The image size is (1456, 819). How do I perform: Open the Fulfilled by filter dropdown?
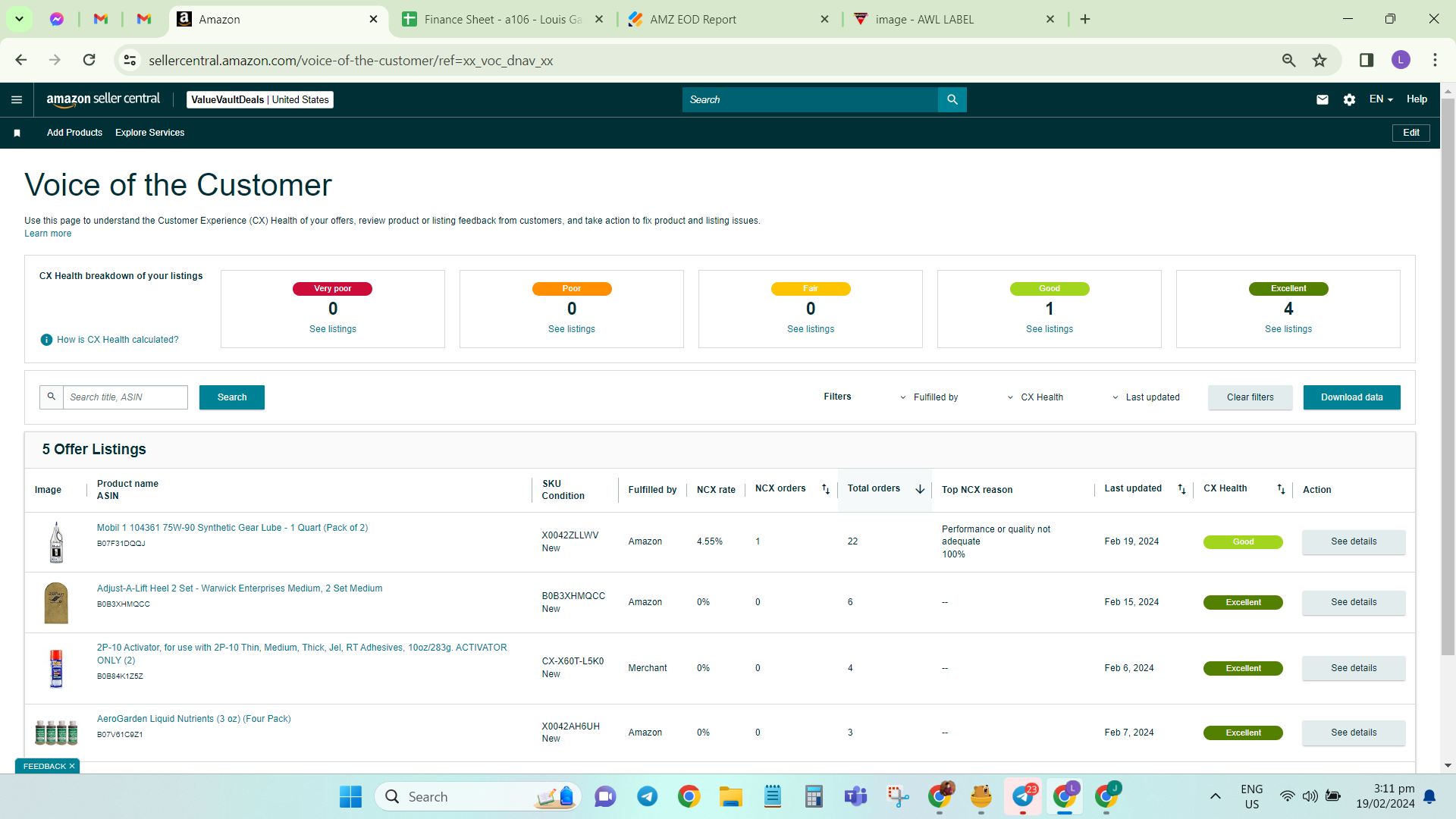929,397
